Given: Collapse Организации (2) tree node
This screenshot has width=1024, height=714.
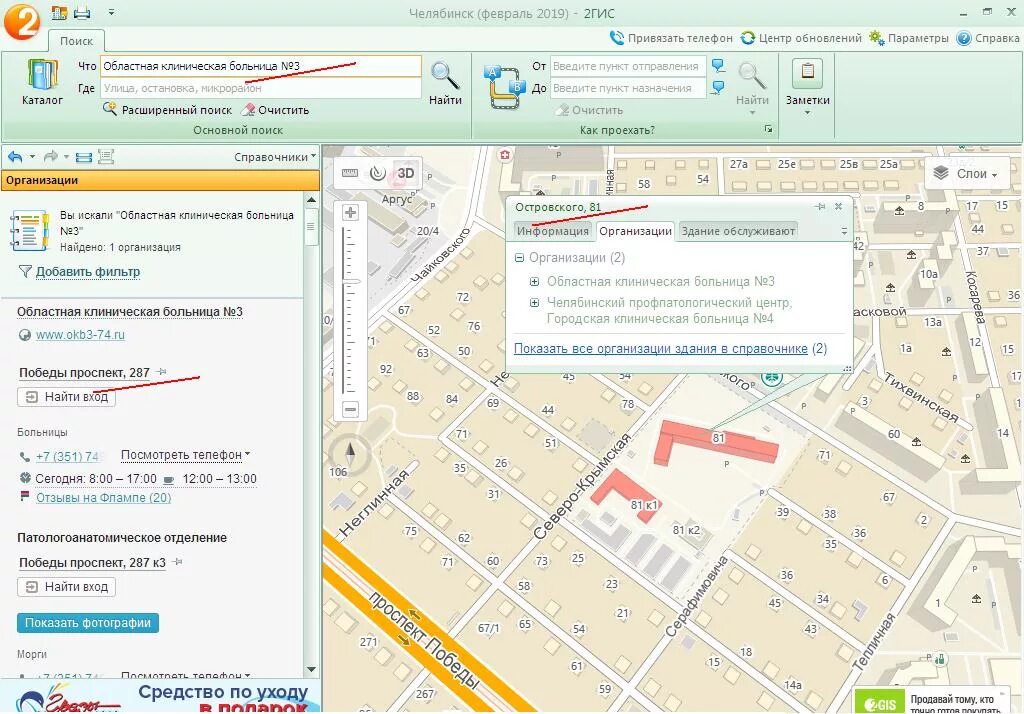Looking at the screenshot, I should point(519,257).
